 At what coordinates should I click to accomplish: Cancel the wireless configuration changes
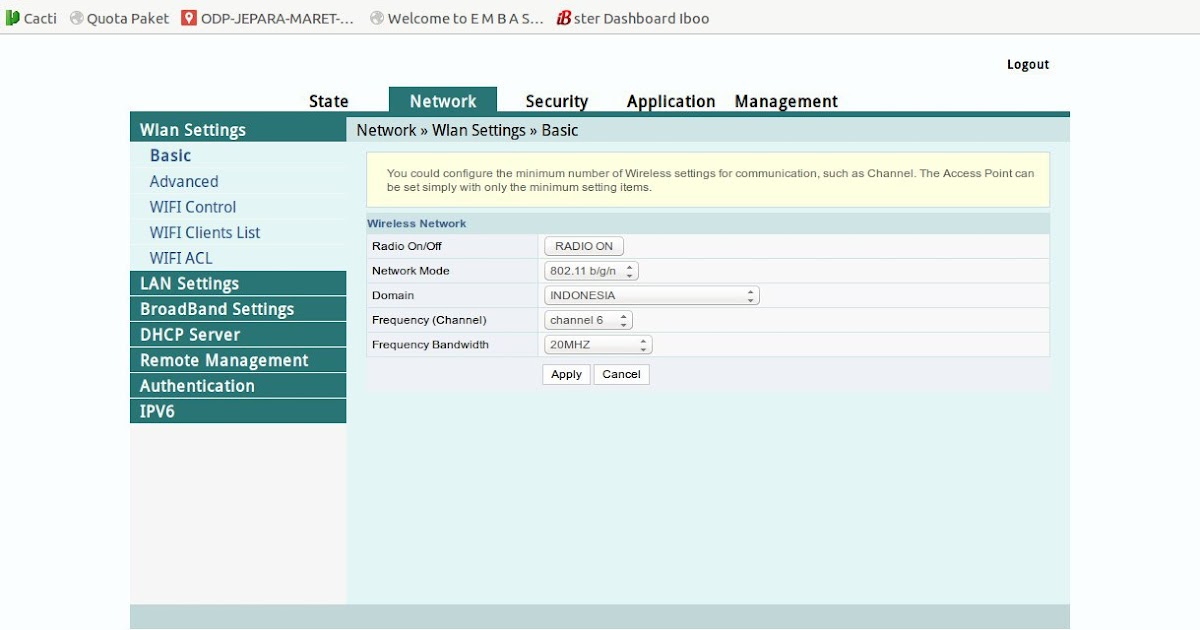621,374
